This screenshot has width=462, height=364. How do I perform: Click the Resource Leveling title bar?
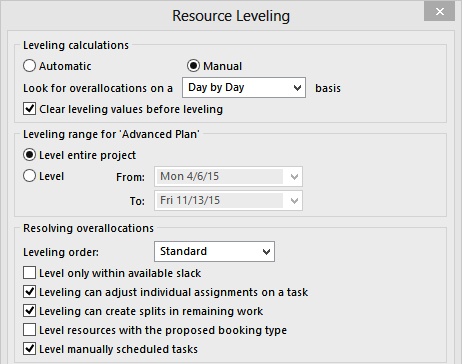[231, 16]
